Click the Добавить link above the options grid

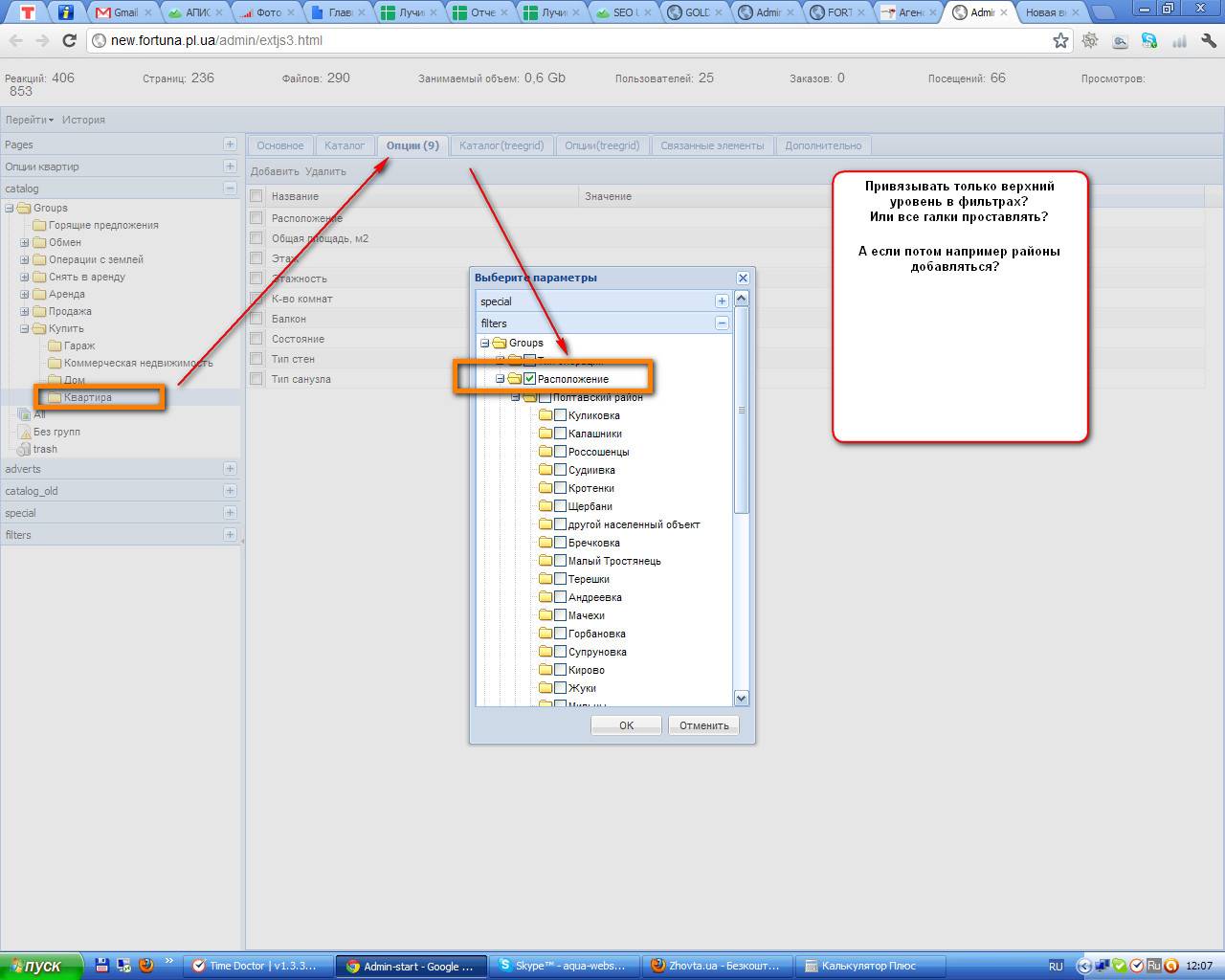pyautogui.click(x=275, y=171)
